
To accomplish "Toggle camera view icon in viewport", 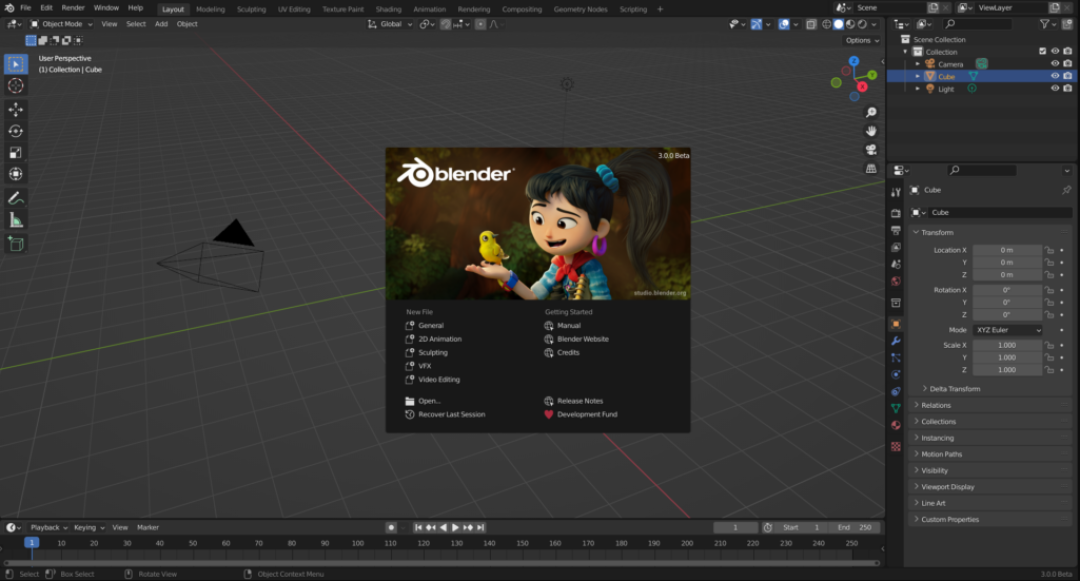I will (x=871, y=149).
